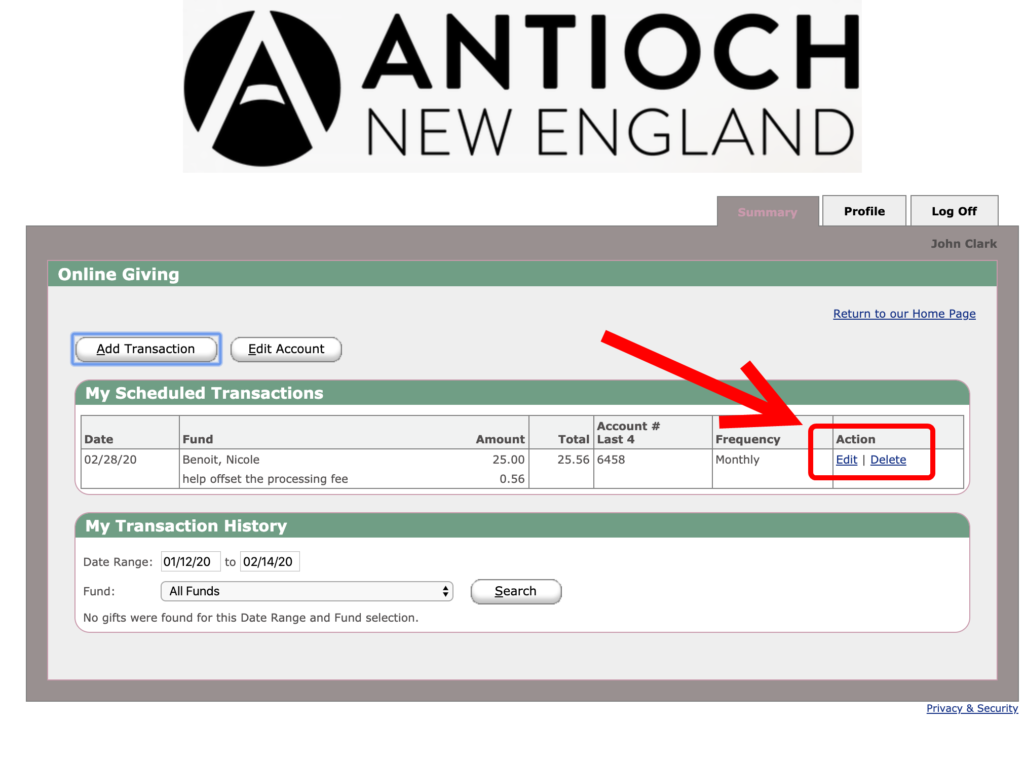Follow the Return to our Home Page link
The height and width of the screenshot is (761, 1024).
(x=904, y=314)
